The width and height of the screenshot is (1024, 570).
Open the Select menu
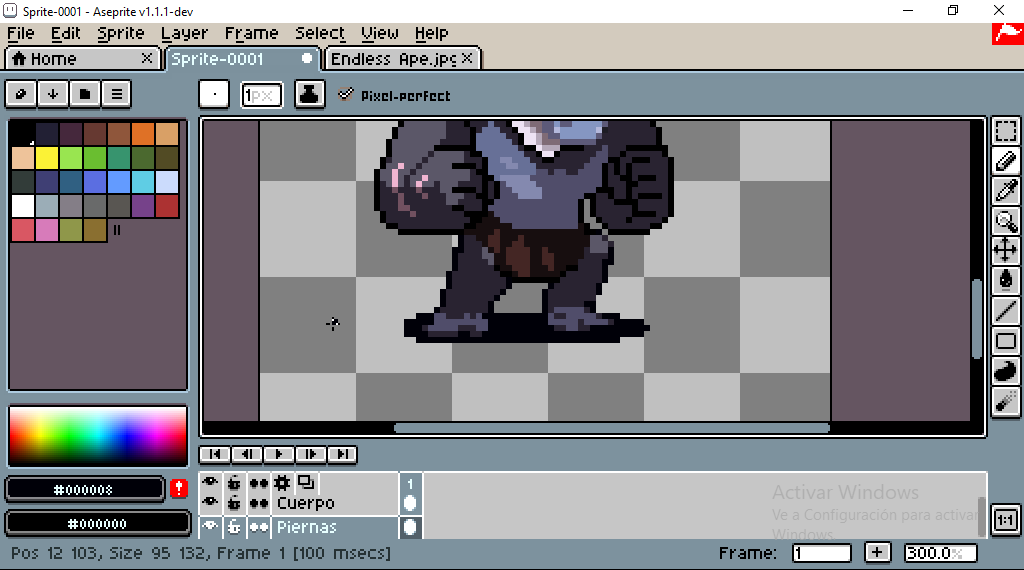[320, 33]
